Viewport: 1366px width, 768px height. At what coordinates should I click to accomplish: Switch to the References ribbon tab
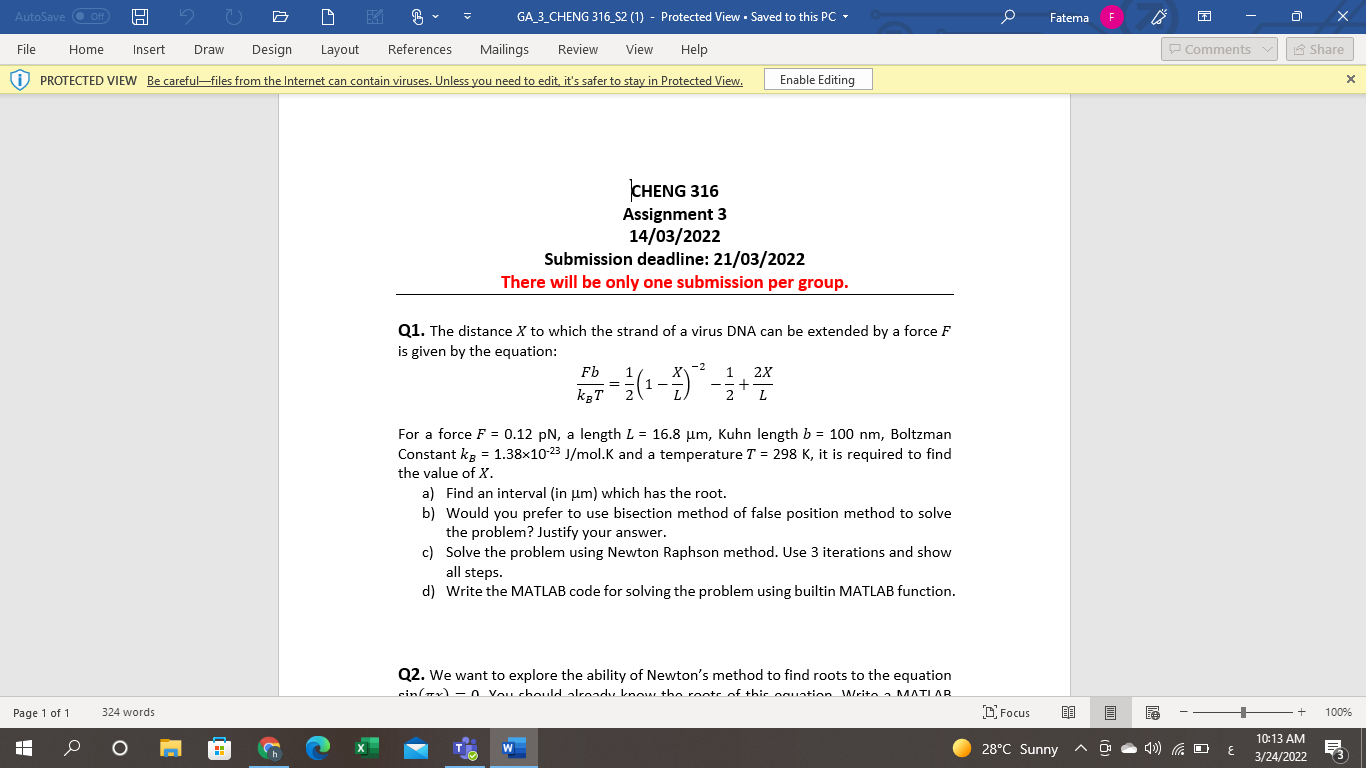pyautogui.click(x=420, y=49)
